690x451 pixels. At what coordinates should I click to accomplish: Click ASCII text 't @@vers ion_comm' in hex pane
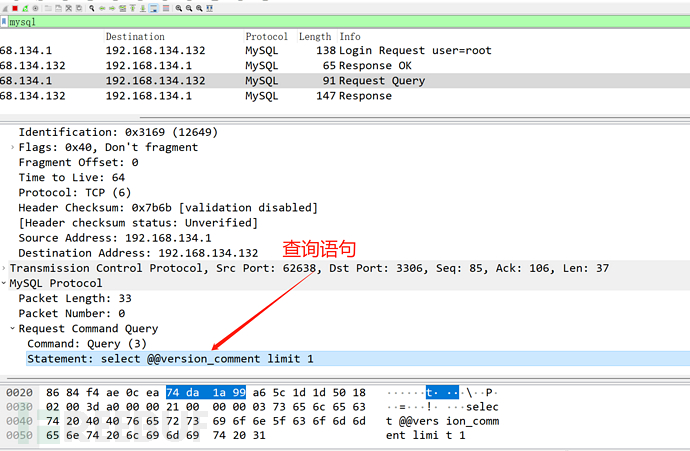(442, 421)
